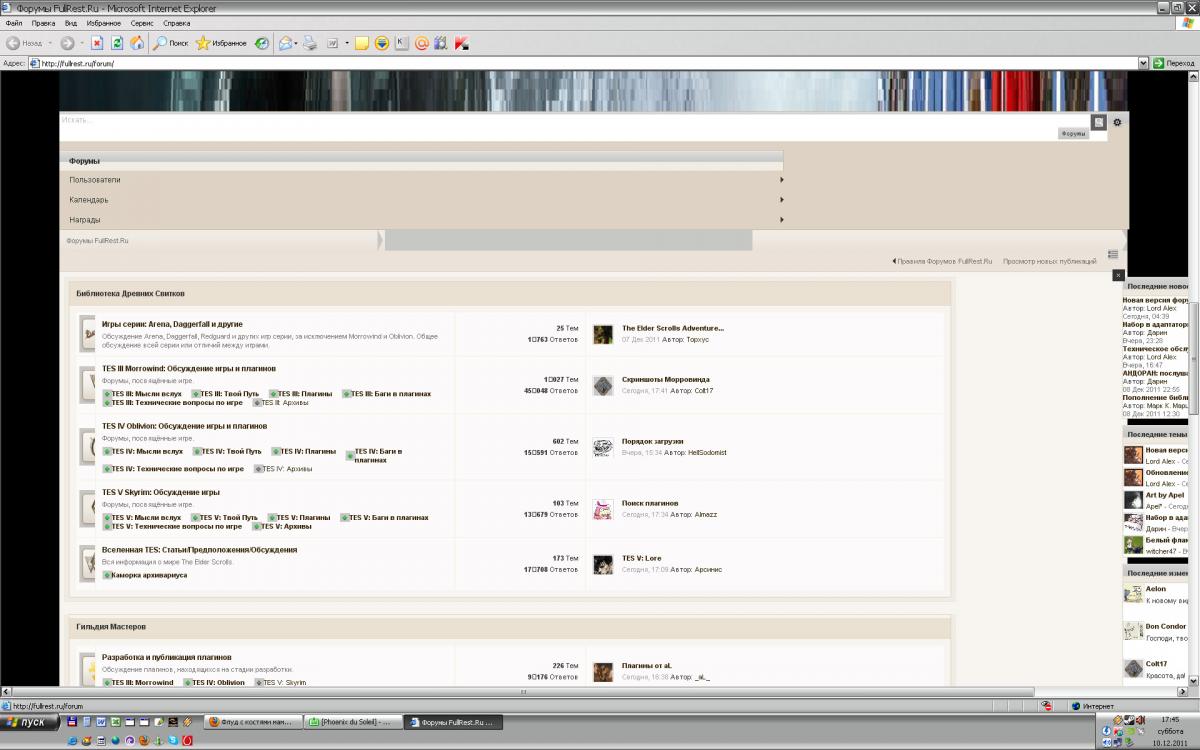Open the Файл menu
Screen dimensions: 1200x750
(14, 22)
